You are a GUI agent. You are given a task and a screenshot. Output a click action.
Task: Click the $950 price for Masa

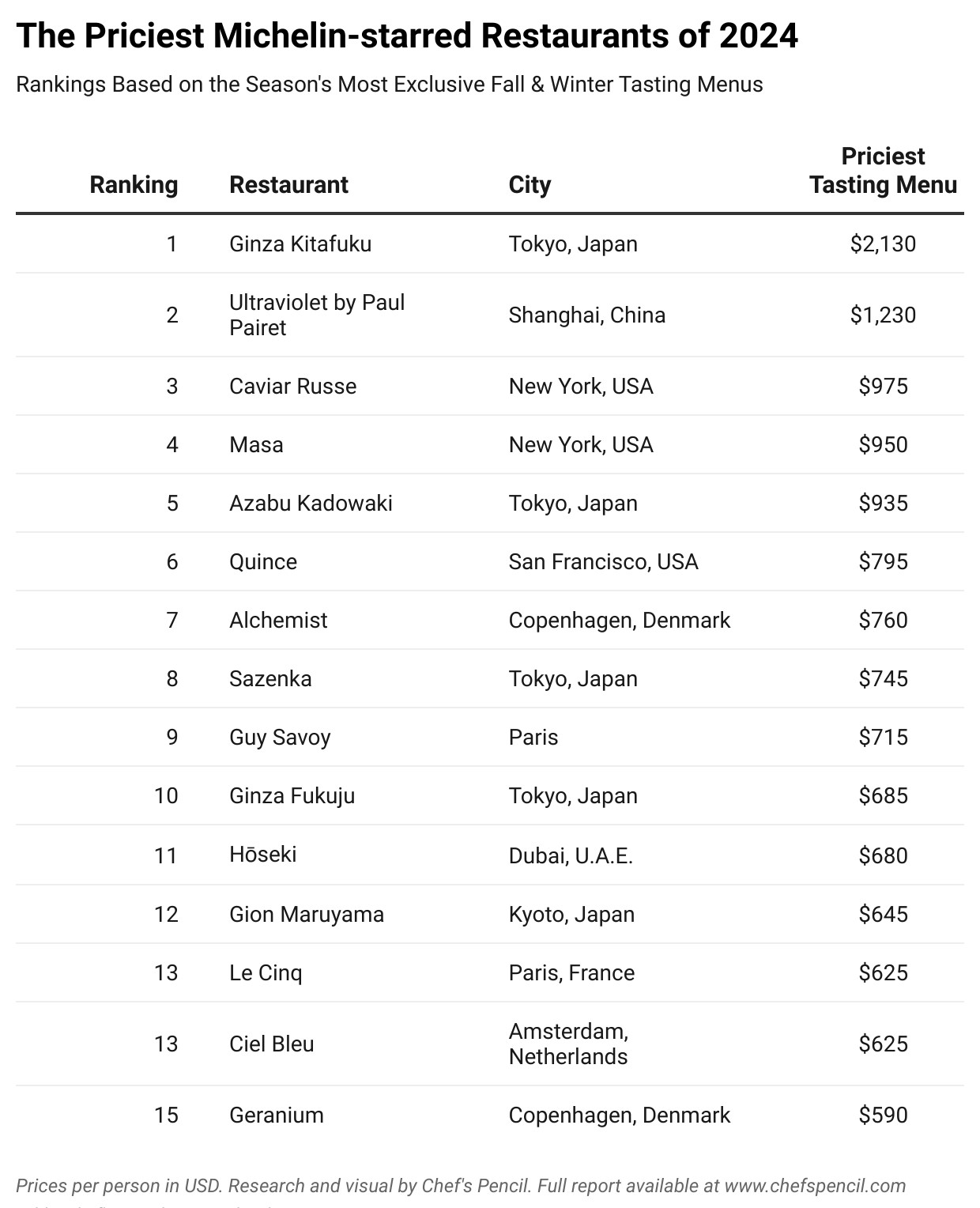coord(883,444)
